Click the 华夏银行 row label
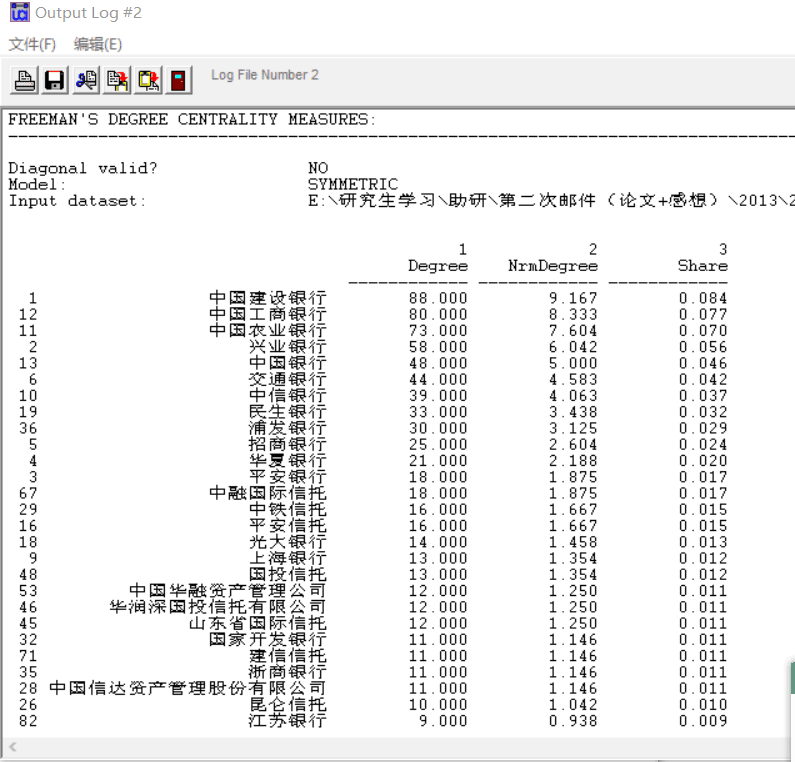795x762 pixels. click(287, 460)
